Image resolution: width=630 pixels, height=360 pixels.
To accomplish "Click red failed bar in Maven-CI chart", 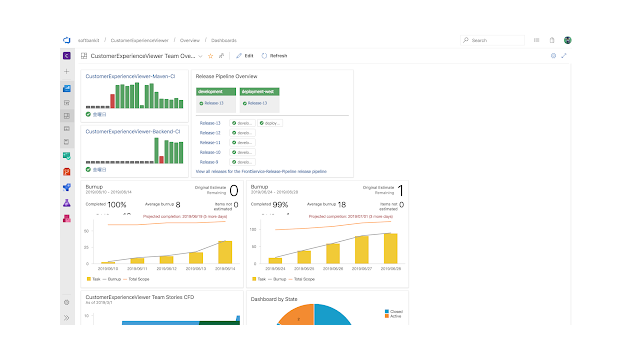I will tap(112, 101).
